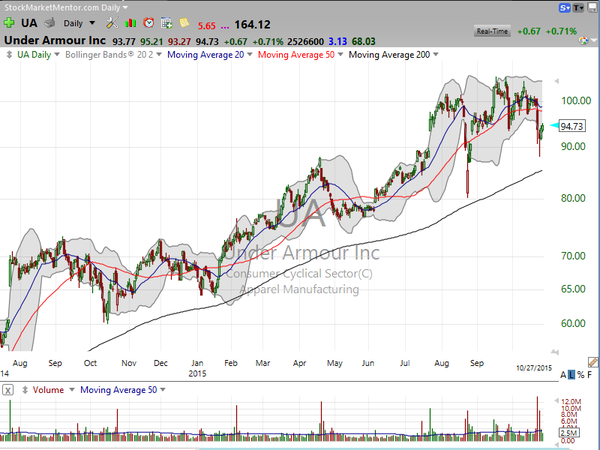The height and width of the screenshot is (450, 600).
Task: Expand the volume Moving Average 50 dropdown
Action: 163,390
